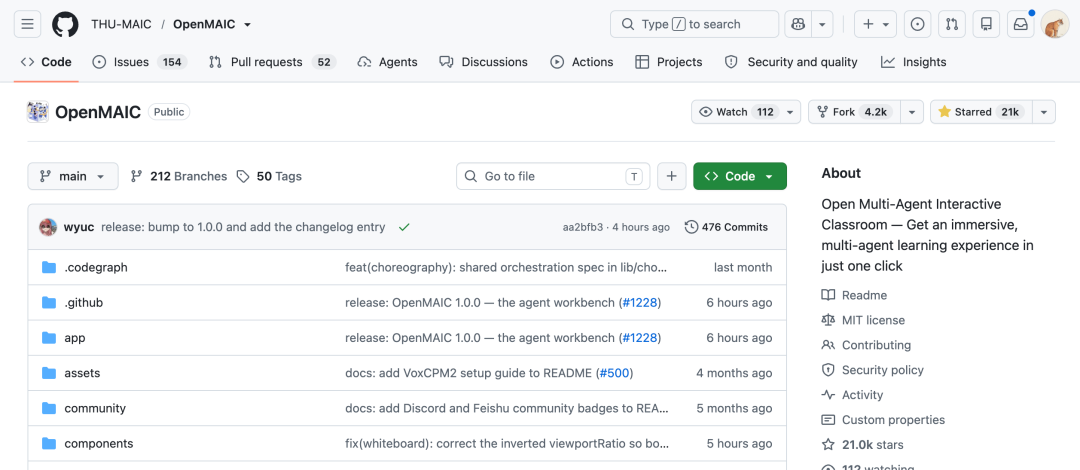Open the fix(whiteboard) commit message in components row
Viewport: 1080px width, 470px height.
click(x=506, y=443)
